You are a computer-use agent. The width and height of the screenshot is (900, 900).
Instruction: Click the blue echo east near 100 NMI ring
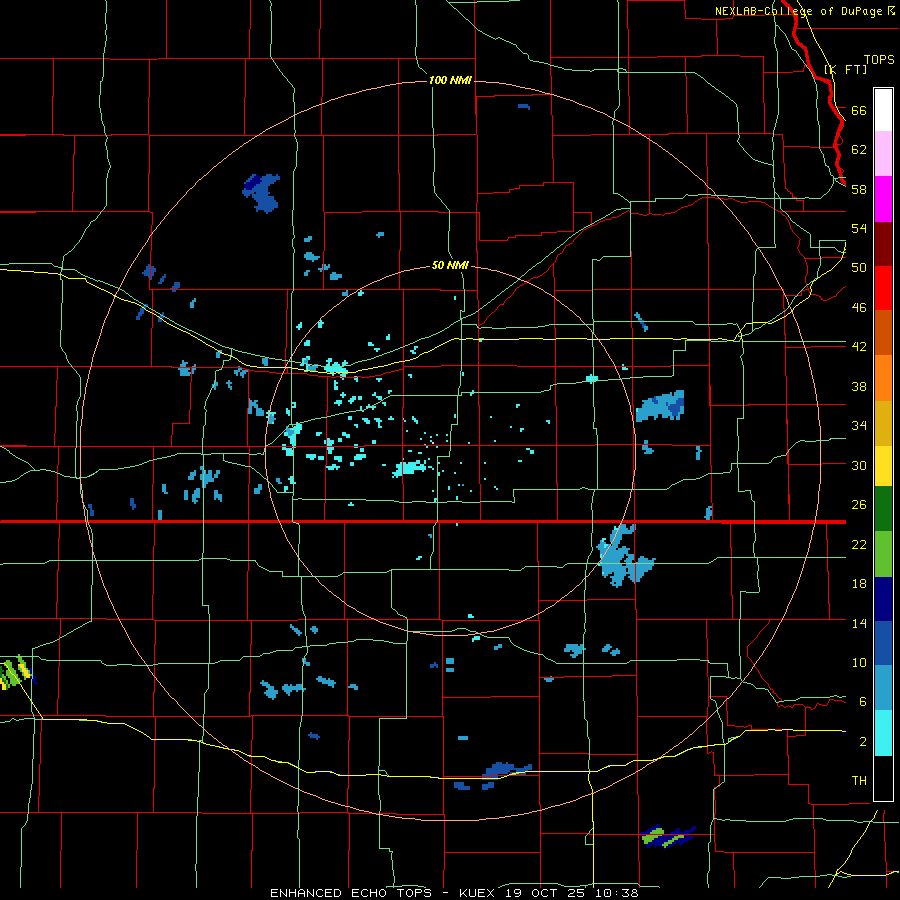point(661,405)
